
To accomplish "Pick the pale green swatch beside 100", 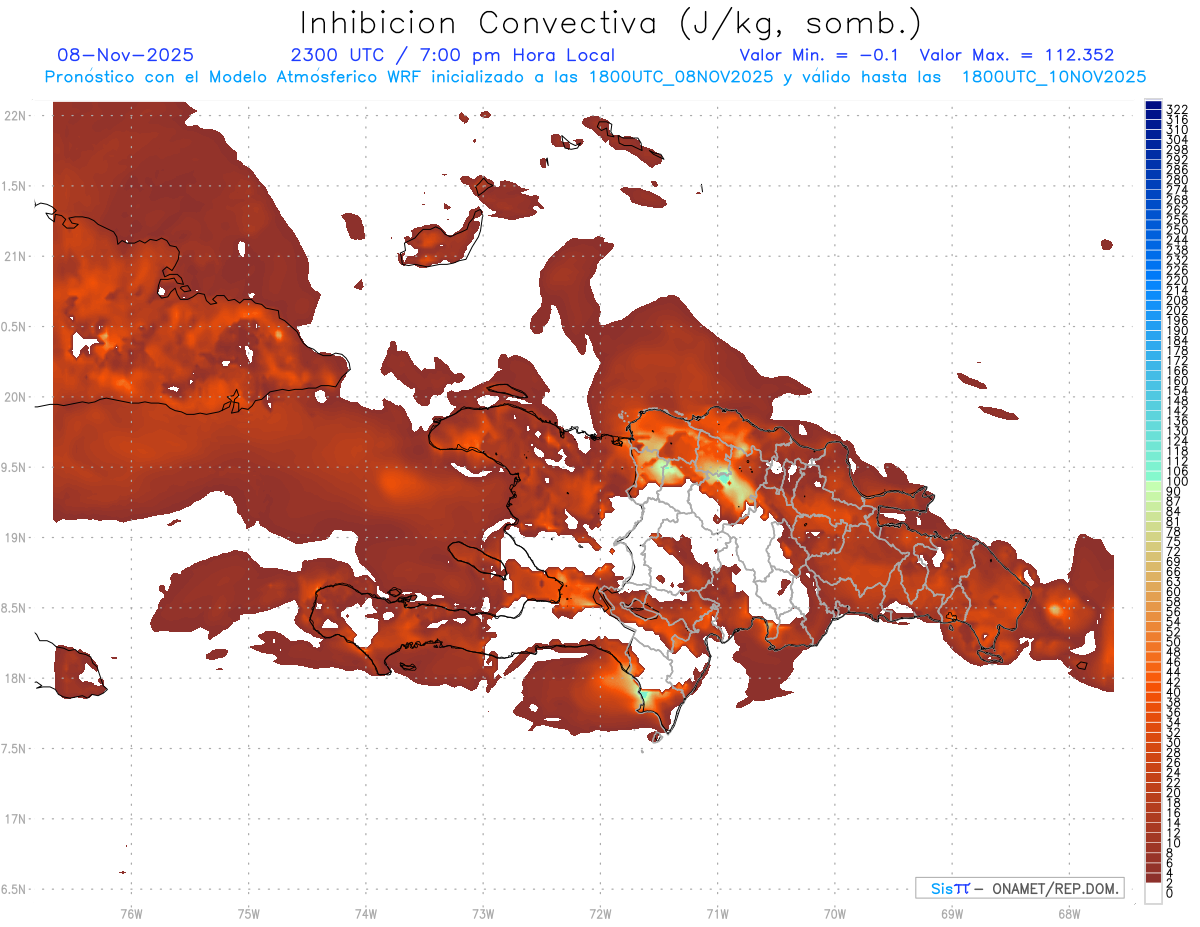I will coord(1153,487).
